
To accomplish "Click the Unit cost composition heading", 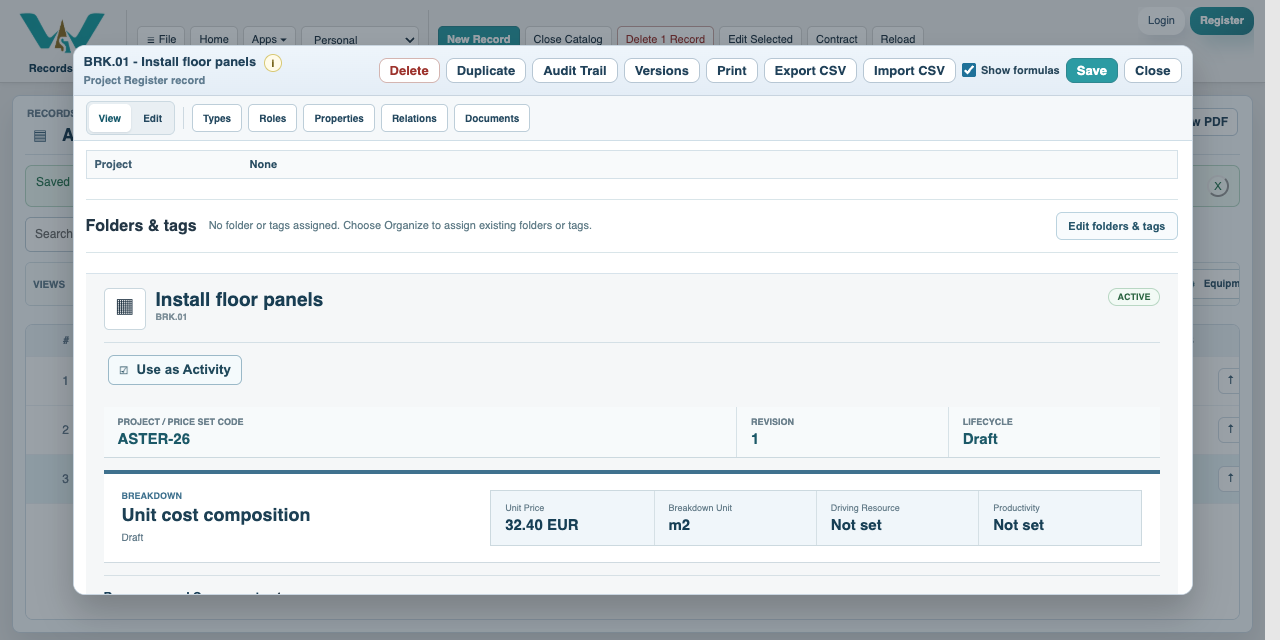I will click(216, 515).
